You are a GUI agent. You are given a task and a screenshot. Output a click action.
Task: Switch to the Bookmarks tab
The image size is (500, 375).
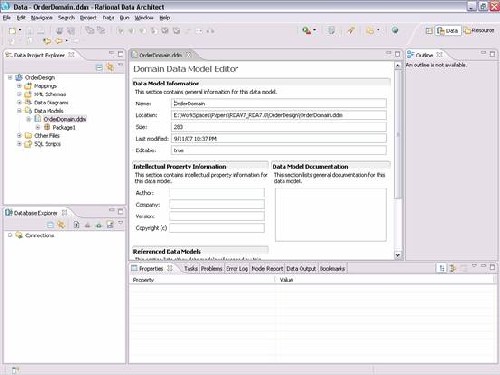pyautogui.click(x=332, y=269)
